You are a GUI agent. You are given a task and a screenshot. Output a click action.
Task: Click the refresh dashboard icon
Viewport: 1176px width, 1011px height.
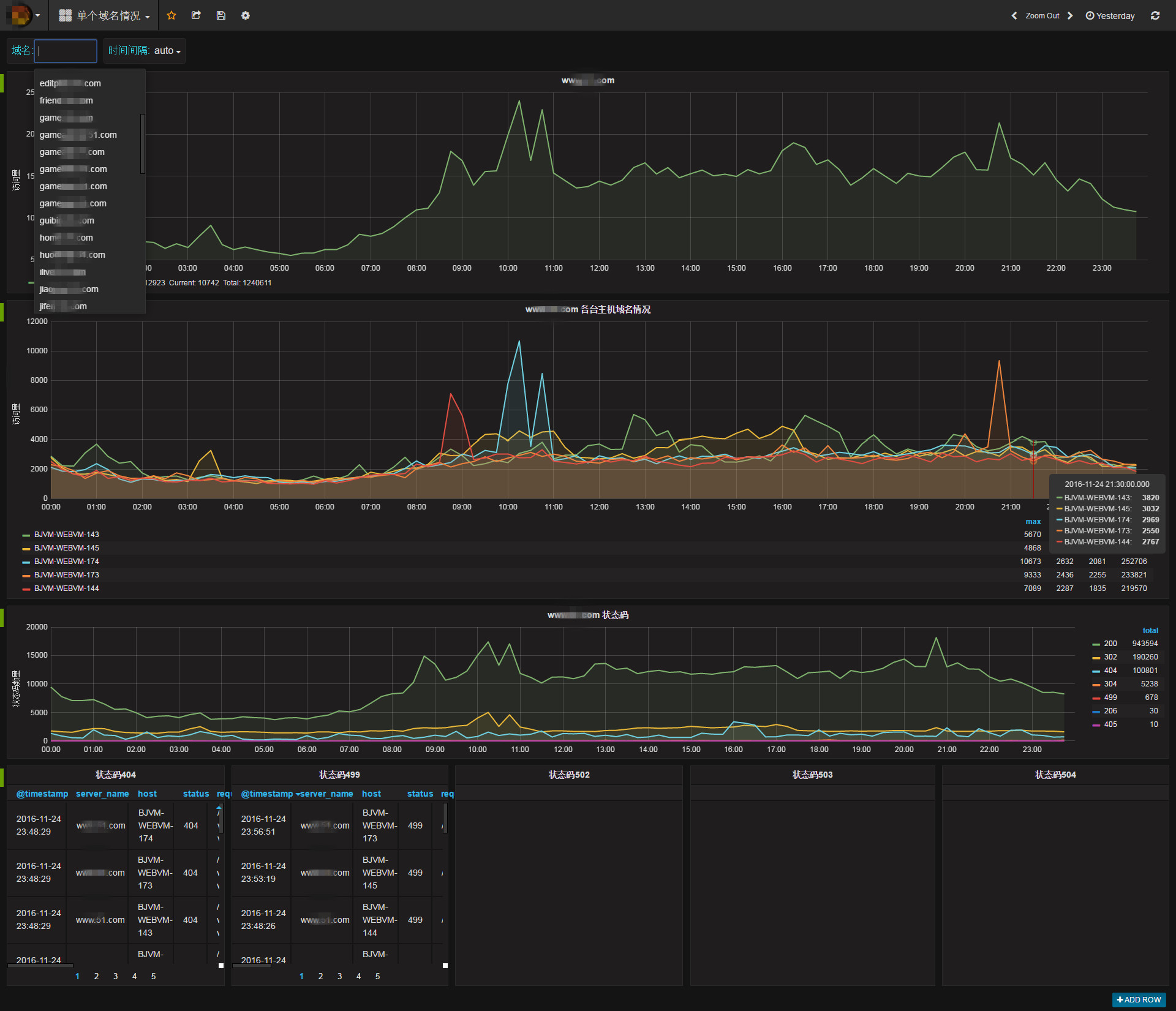tap(1155, 15)
